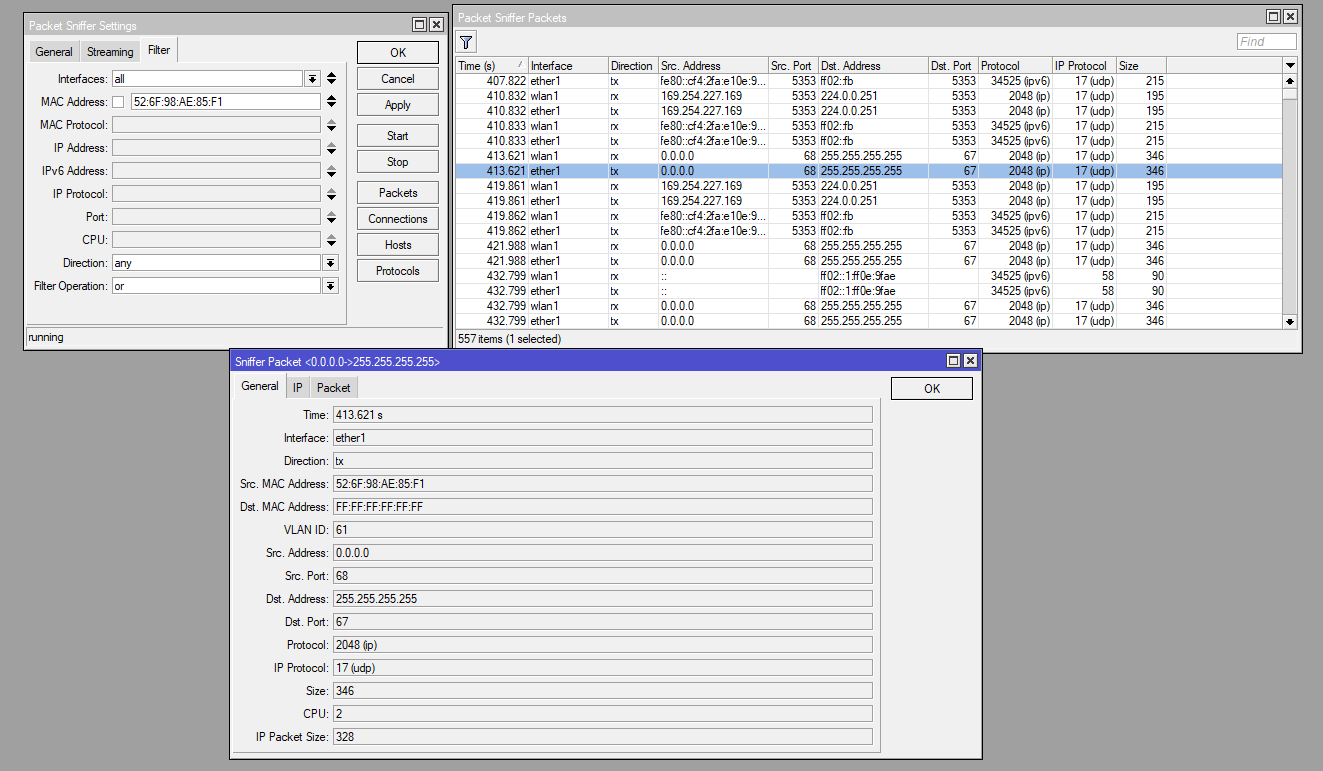Enable the MAC Address checkbox
The image size is (1323, 771).
pyautogui.click(x=118, y=101)
